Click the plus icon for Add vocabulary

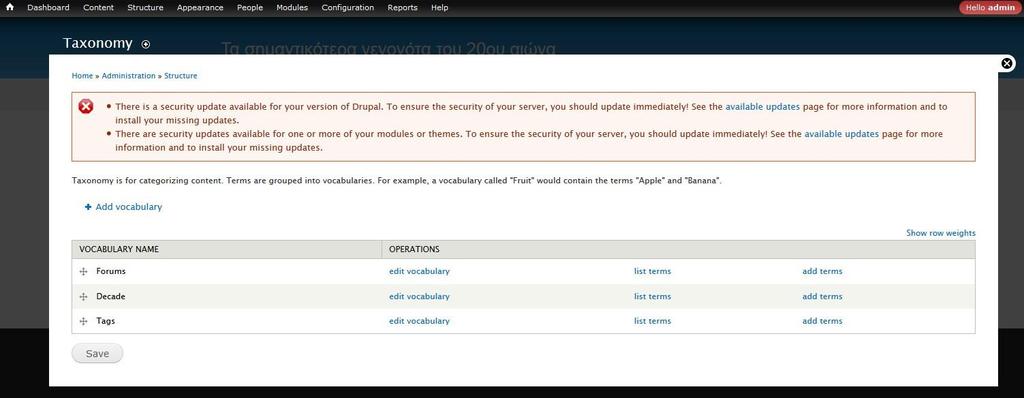88,207
